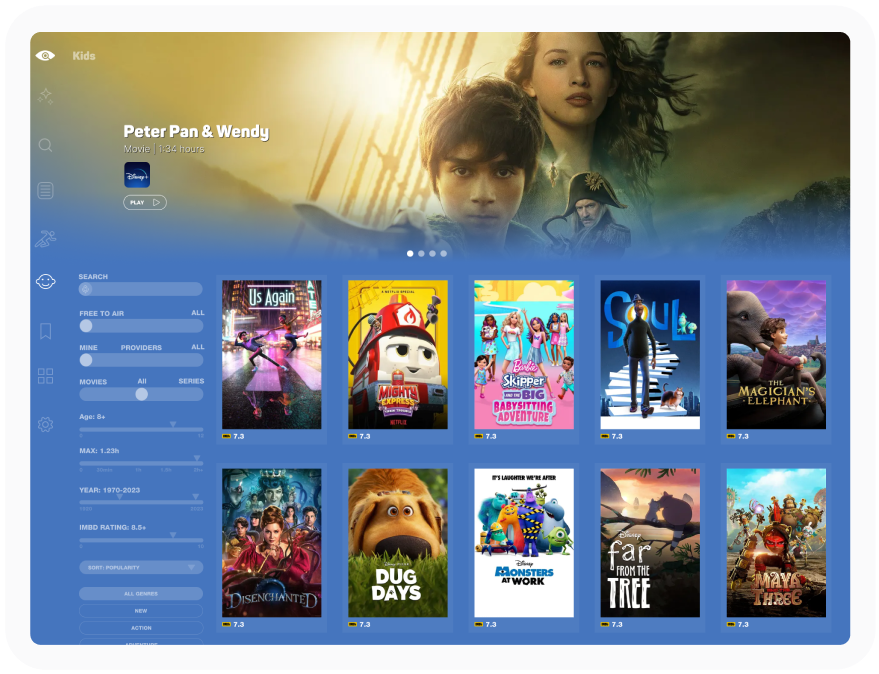The image size is (879, 674).
Task: Select the sports running icon in sidebar
Action: pyautogui.click(x=45, y=236)
